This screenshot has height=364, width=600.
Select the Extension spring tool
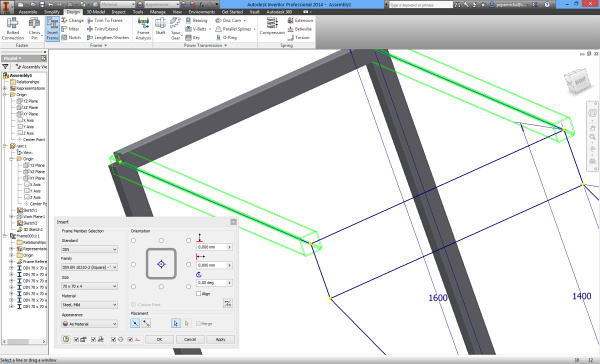point(300,20)
